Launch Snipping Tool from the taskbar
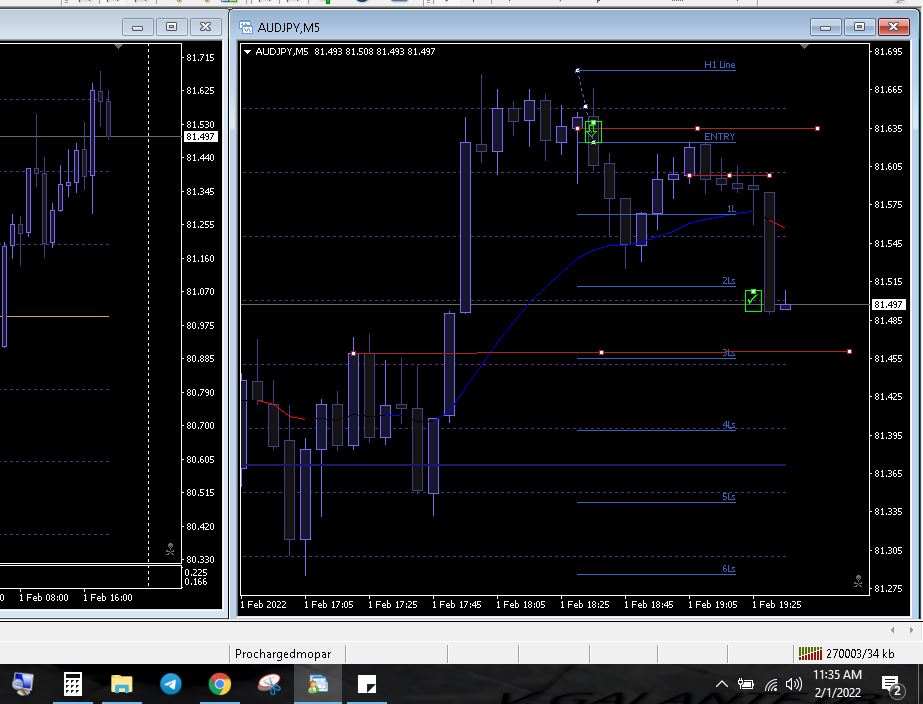Screen dimensions: 923x704 click(x=269, y=684)
